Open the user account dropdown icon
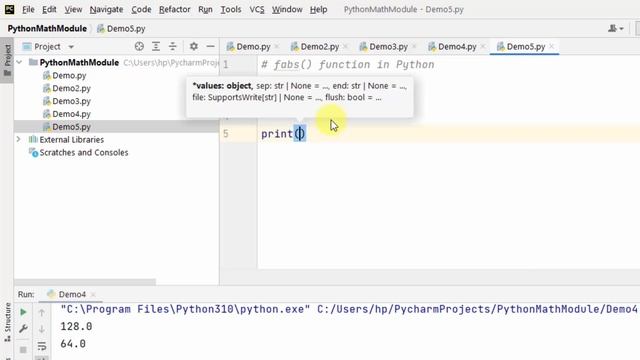The height and width of the screenshot is (360, 640). (x=616, y=29)
